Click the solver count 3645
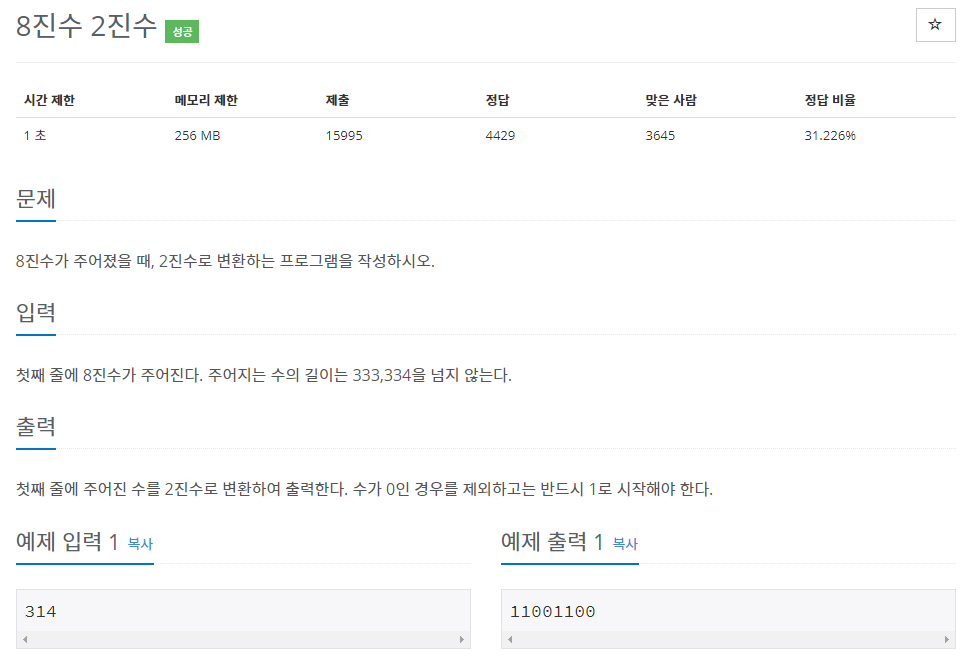This screenshot has width=968, height=672. (x=661, y=135)
